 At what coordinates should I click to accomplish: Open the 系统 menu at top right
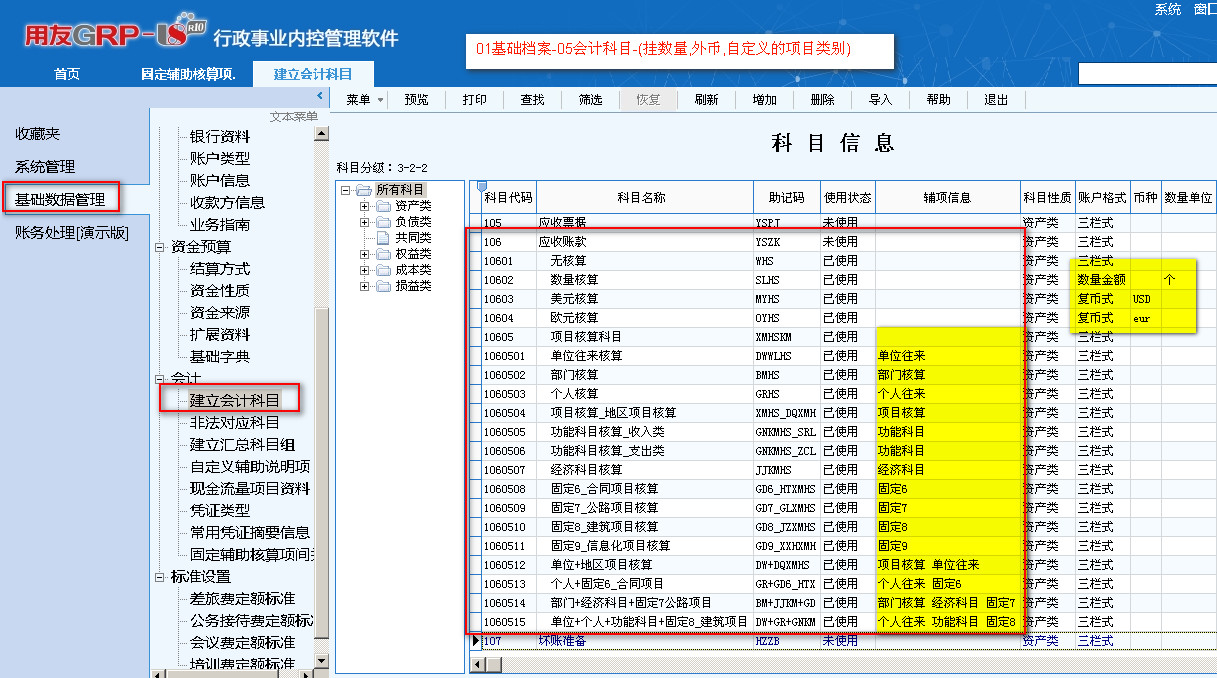1167,9
